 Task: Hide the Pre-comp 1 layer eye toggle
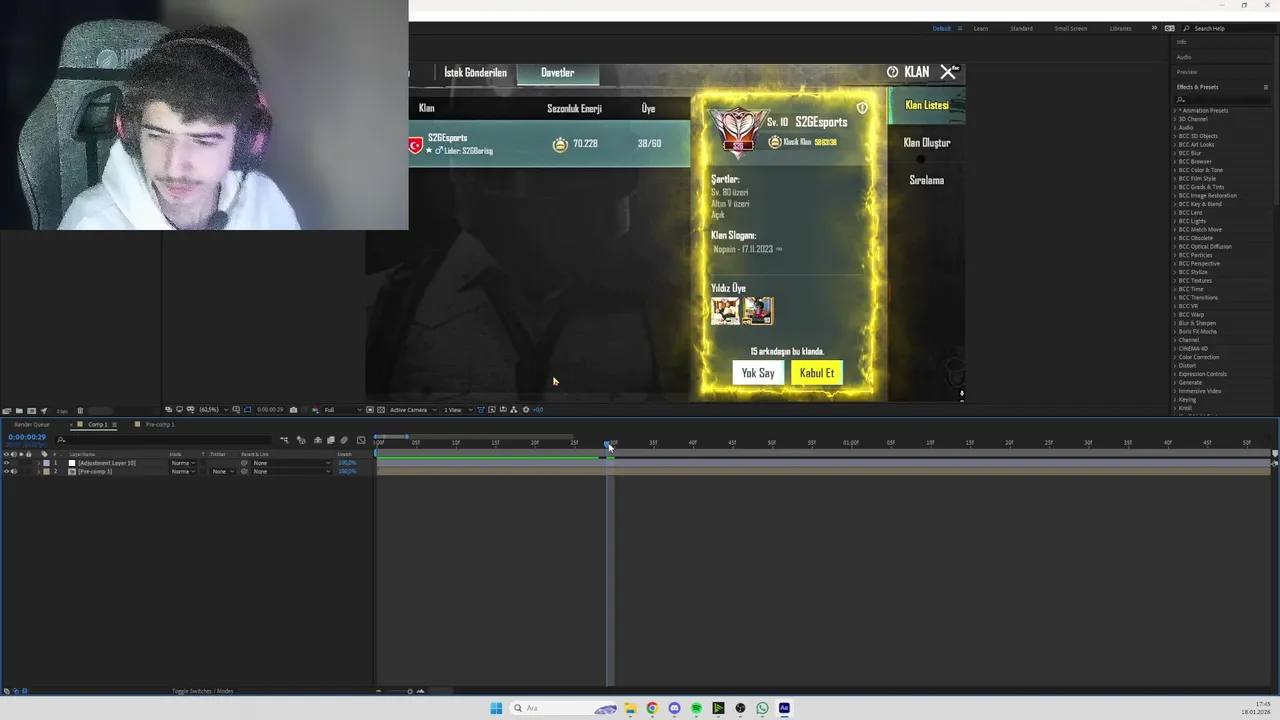[6, 471]
